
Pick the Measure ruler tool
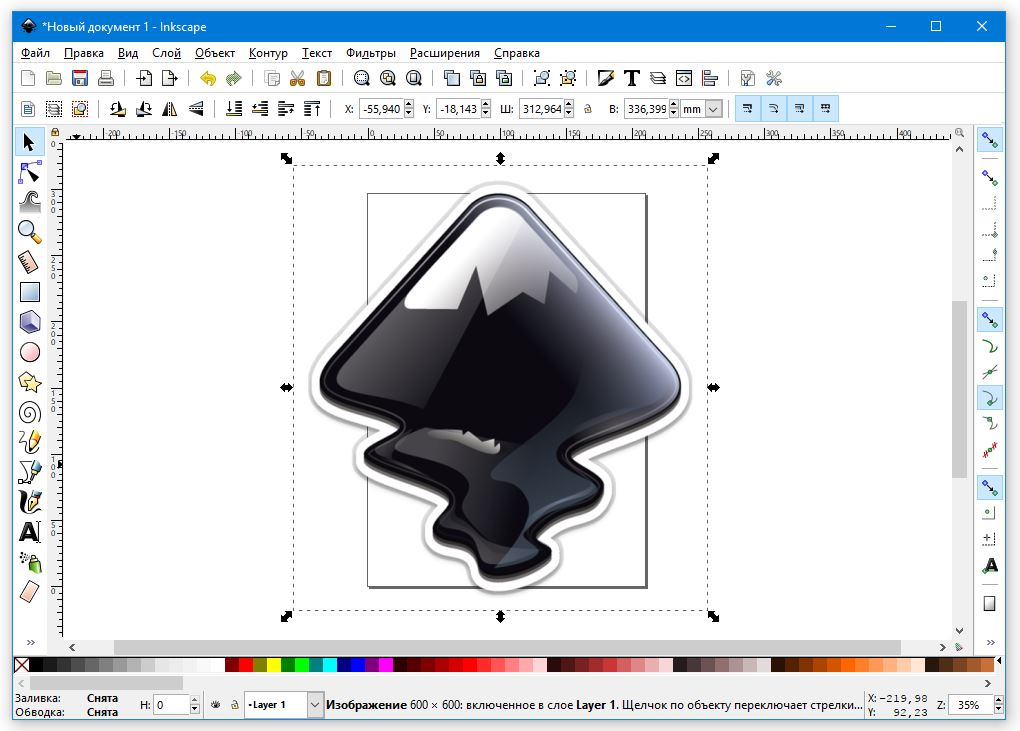(29, 262)
